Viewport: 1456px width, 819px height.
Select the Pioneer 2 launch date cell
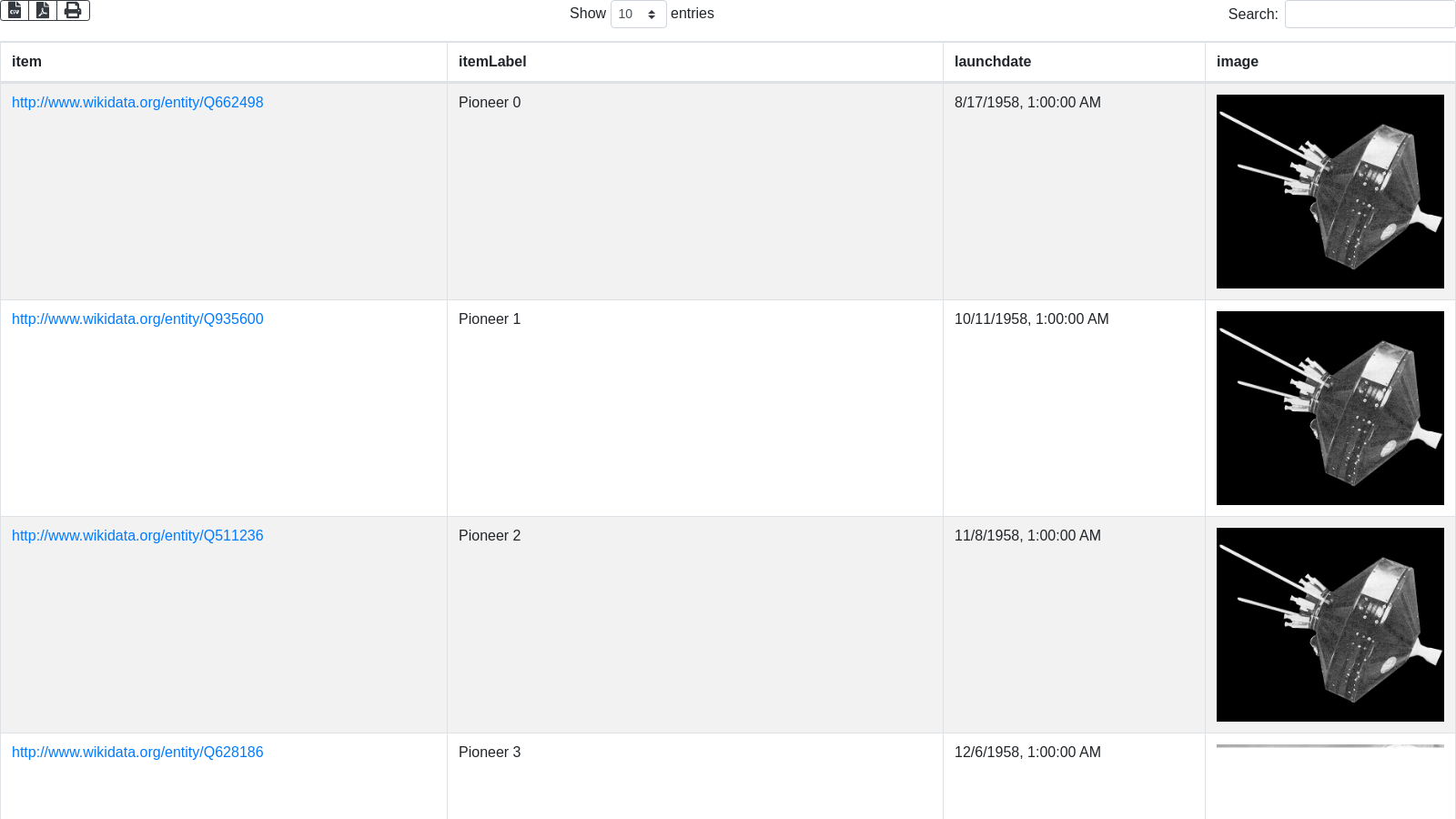tap(1027, 536)
